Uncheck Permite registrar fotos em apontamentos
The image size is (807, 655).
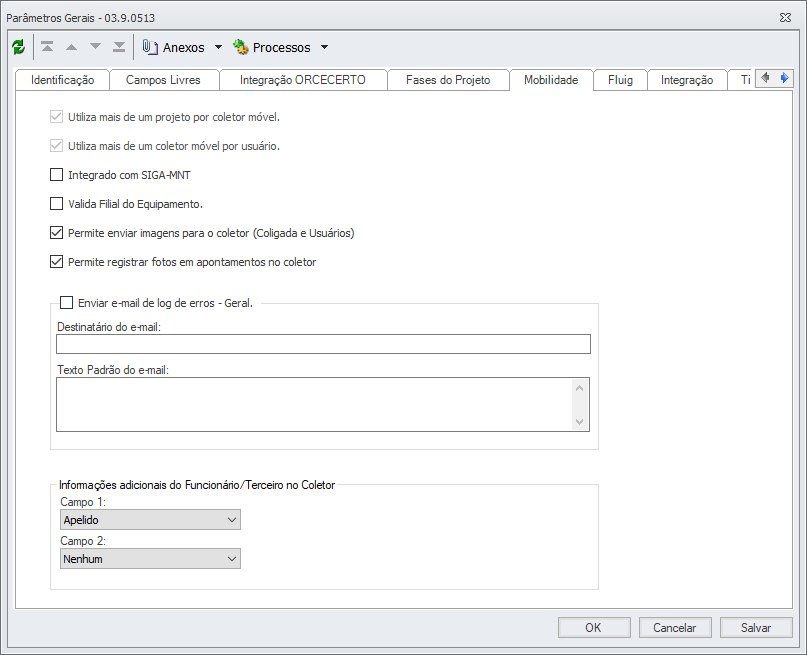(x=57, y=262)
